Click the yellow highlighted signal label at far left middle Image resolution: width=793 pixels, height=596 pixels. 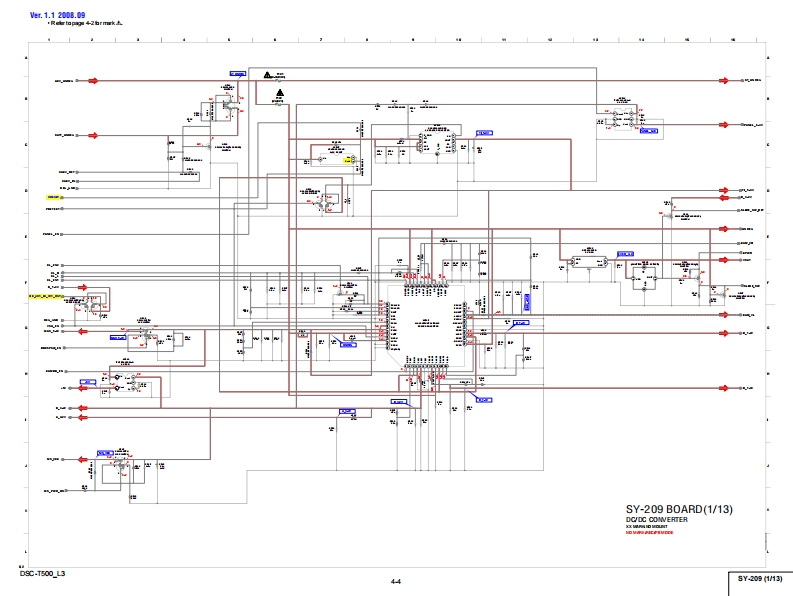[x=54, y=198]
